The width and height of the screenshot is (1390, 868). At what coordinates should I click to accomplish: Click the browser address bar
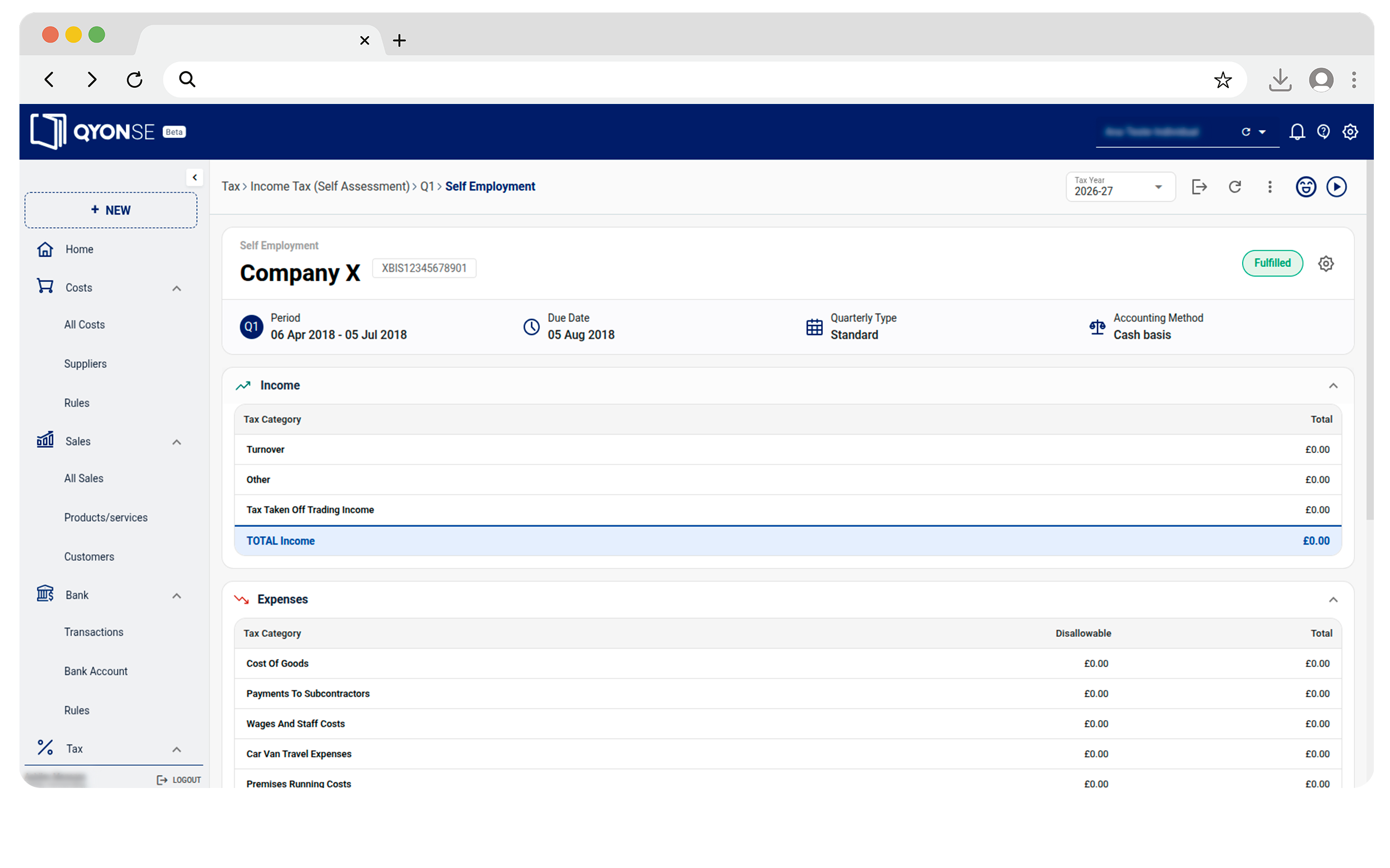coord(706,79)
